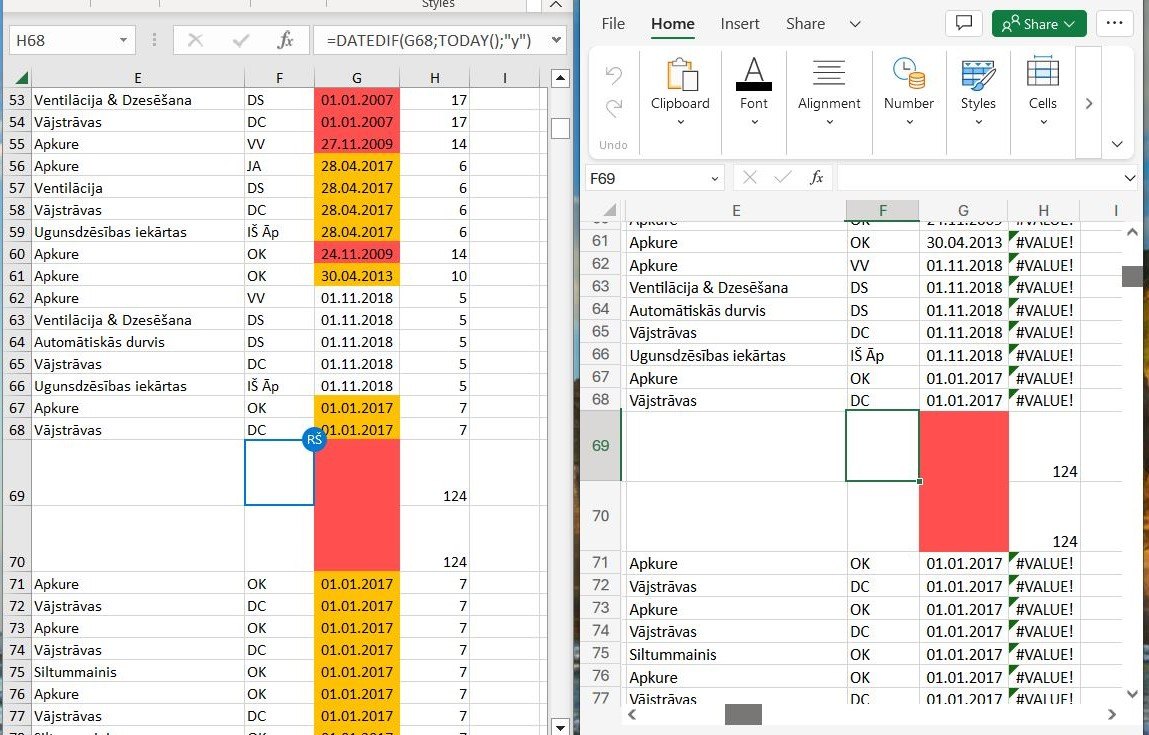Switch to the Insert tab

tap(739, 23)
